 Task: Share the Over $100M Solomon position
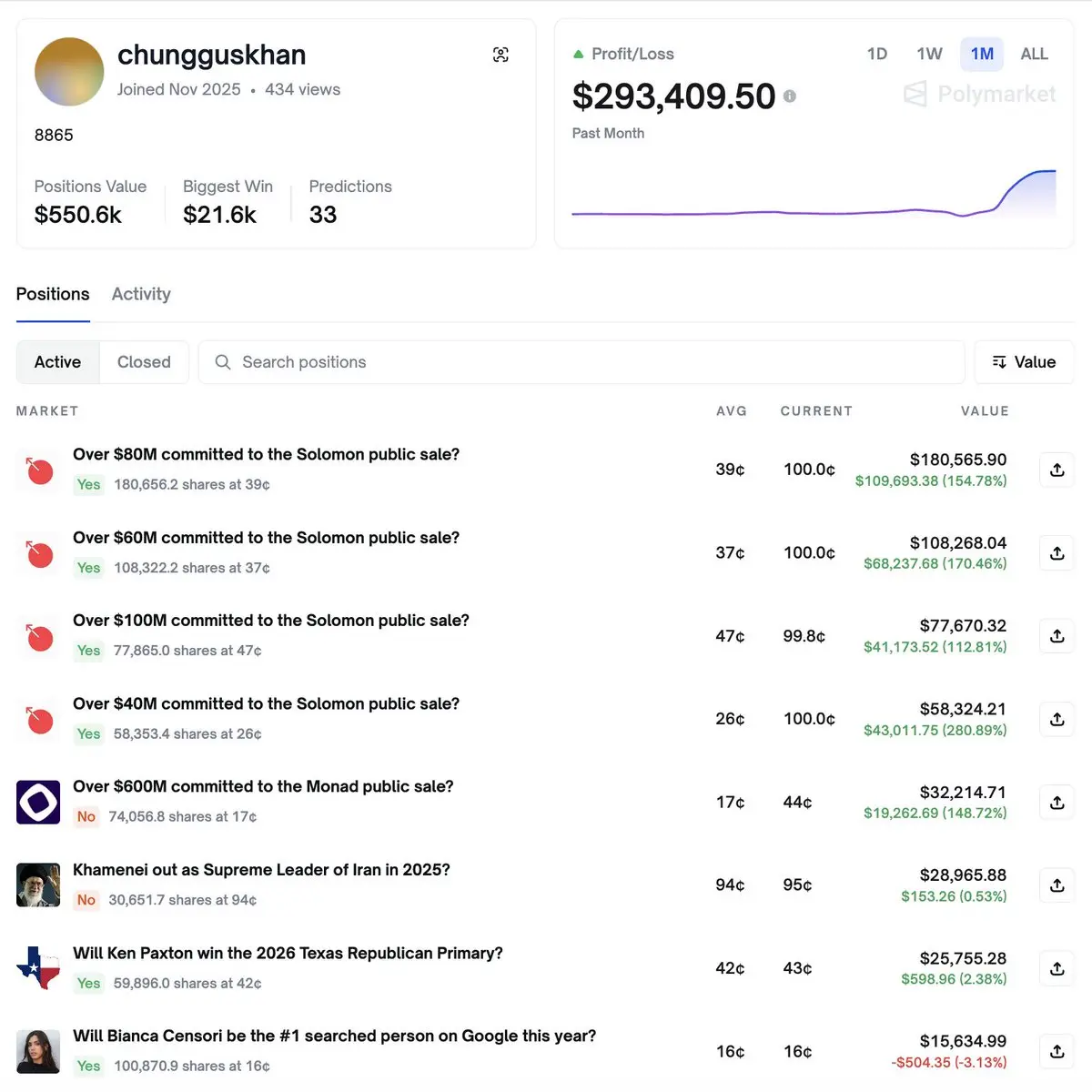pyautogui.click(x=1057, y=636)
